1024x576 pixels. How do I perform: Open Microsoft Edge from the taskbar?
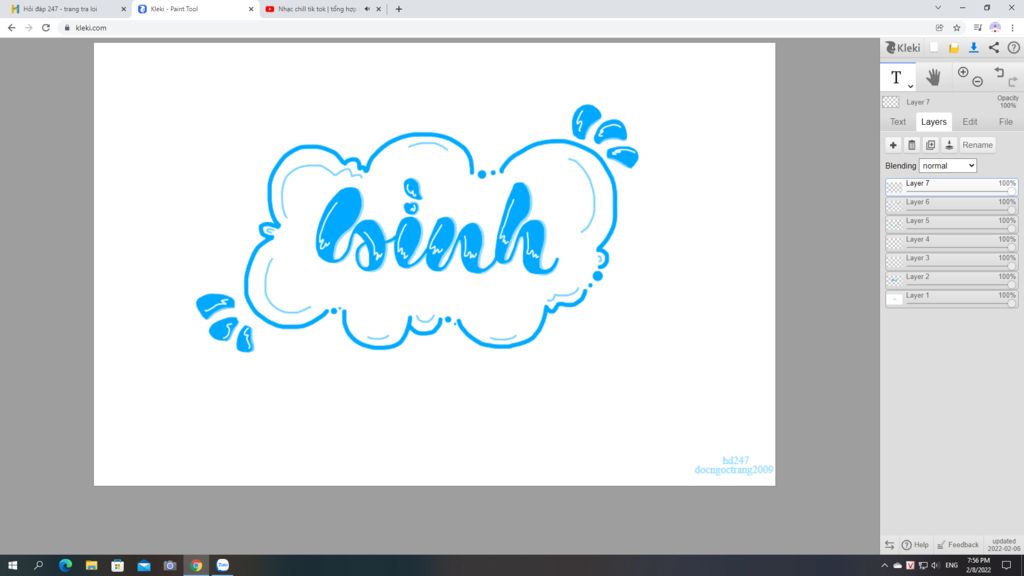click(x=65, y=566)
